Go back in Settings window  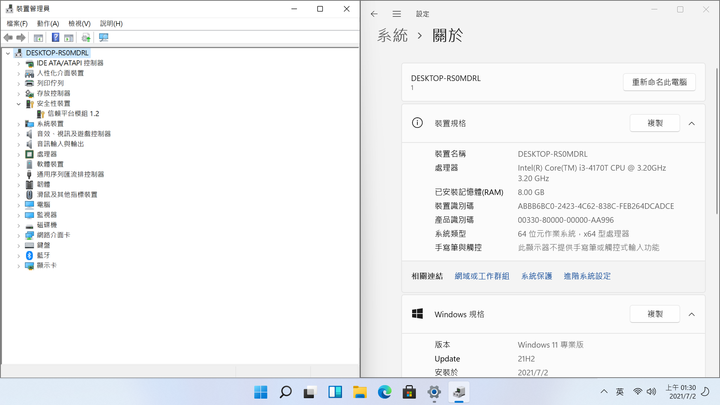(374, 14)
